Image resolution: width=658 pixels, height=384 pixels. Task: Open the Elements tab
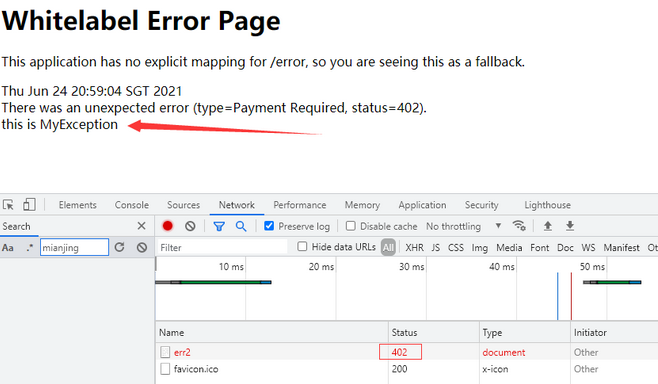coord(78,205)
